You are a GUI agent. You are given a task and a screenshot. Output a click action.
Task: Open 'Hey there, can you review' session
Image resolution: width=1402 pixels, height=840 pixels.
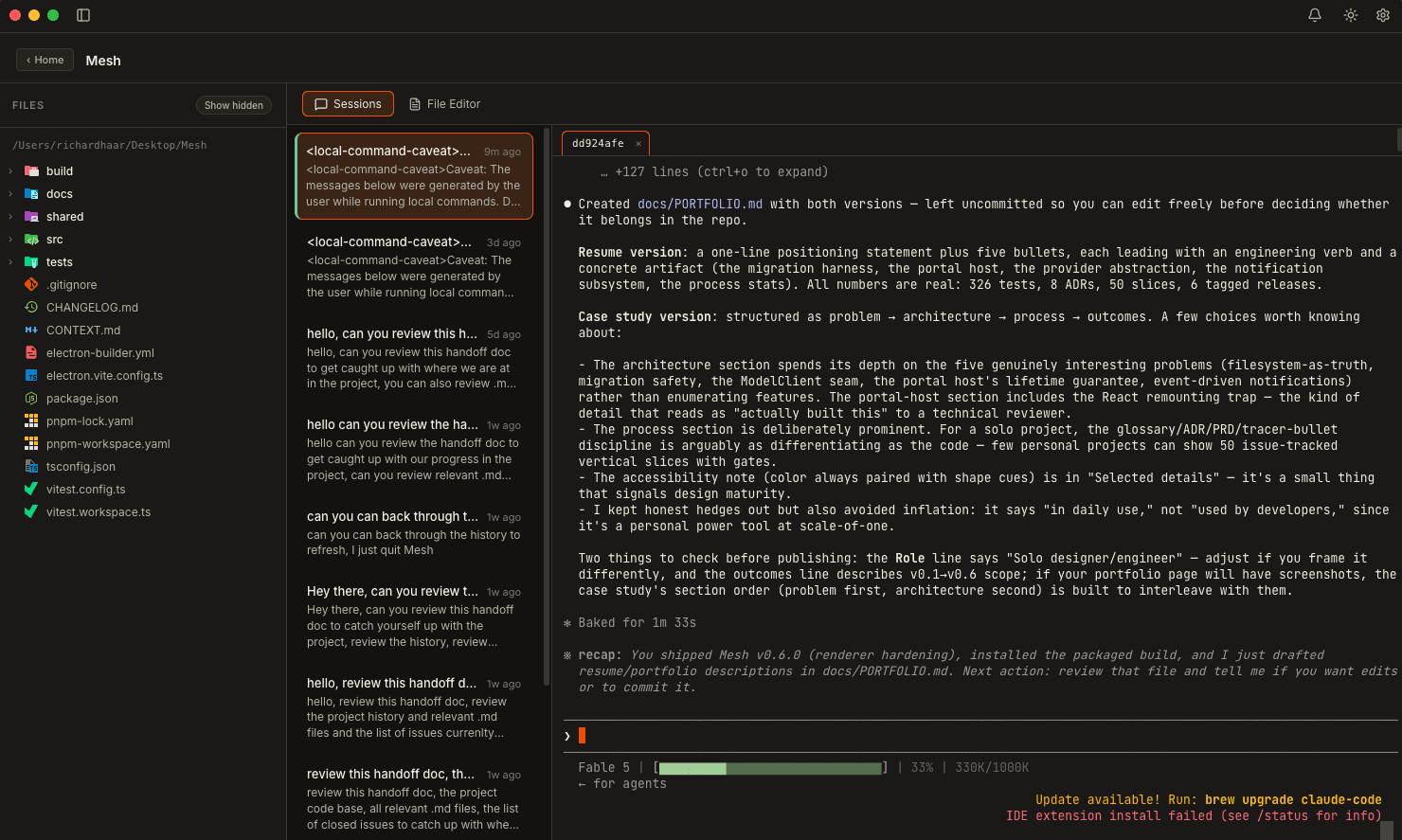[414, 617]
